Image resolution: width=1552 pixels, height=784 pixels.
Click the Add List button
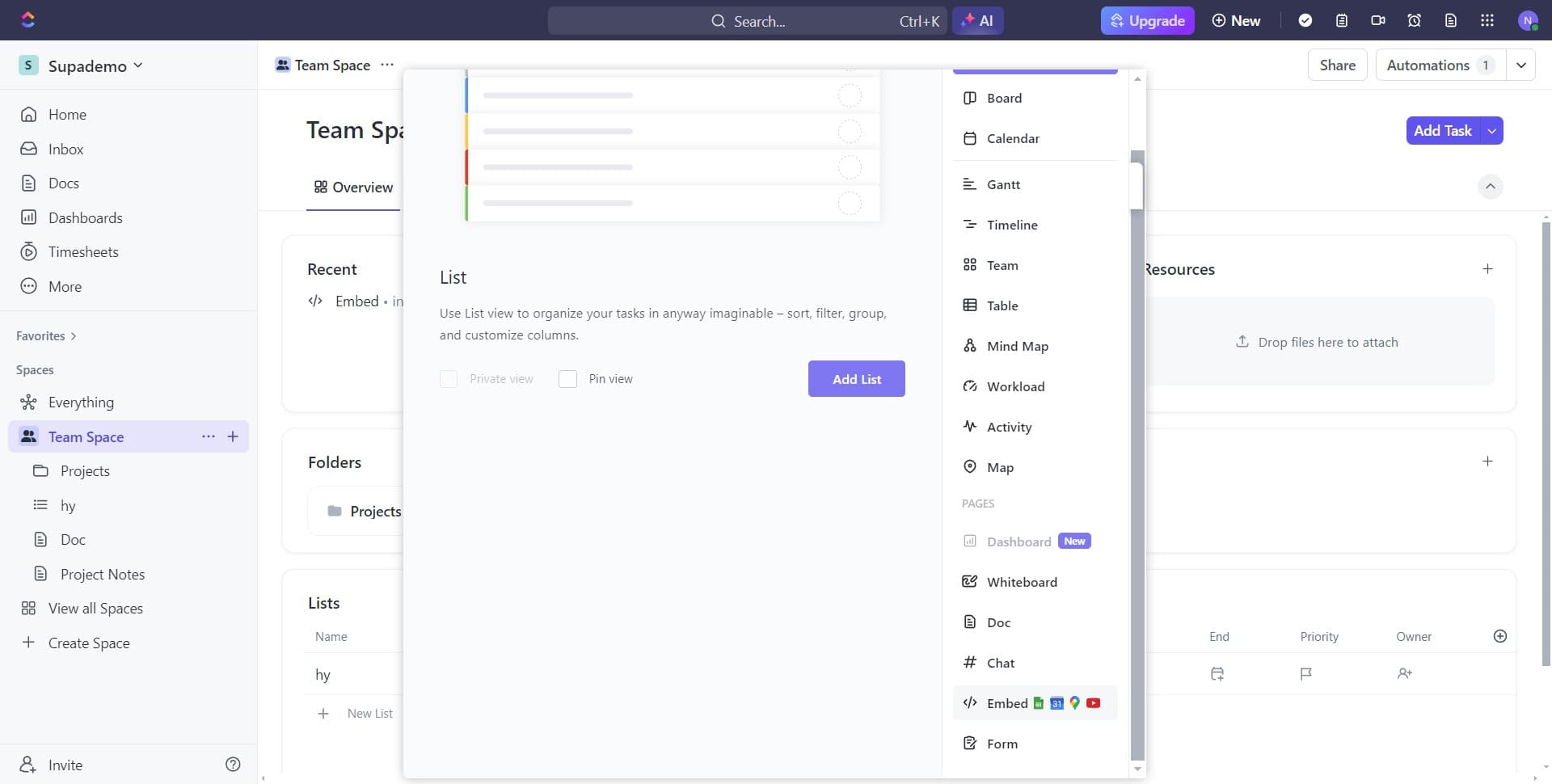[x=856, y=379]
